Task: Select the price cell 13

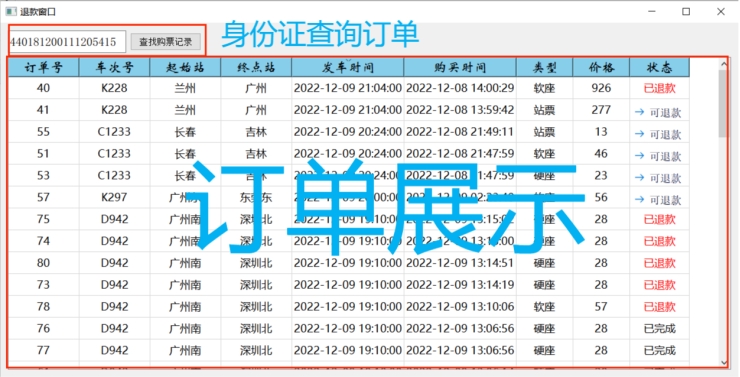Action: point(601,132)
